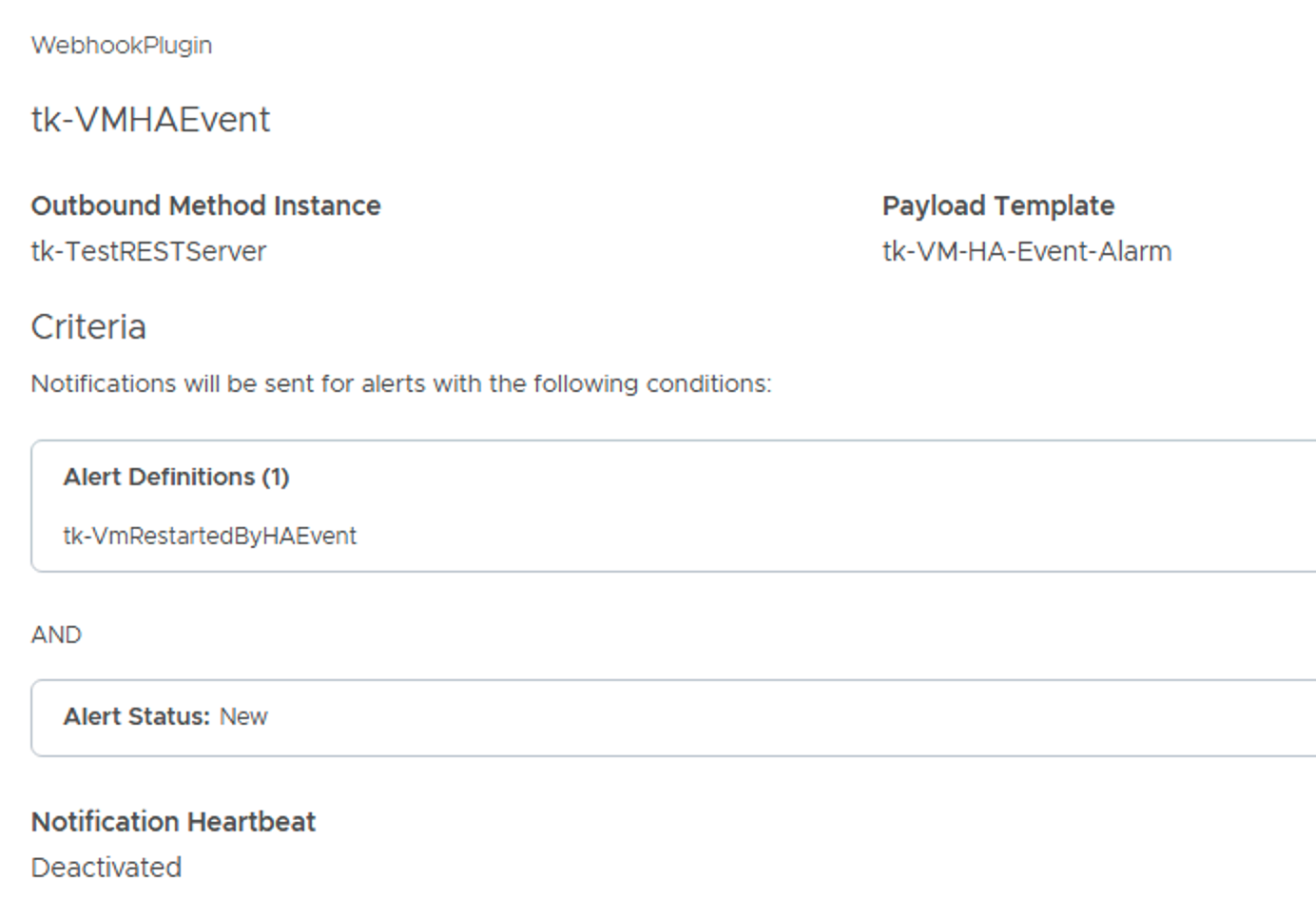Select the tk-VMHAEvent notification title
Viewport: 1316px width, 919px height.
coord(150,120)
